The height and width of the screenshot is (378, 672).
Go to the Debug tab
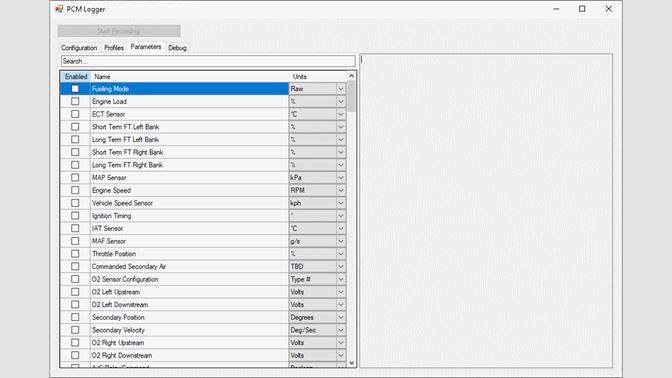(x=177, y=48)
